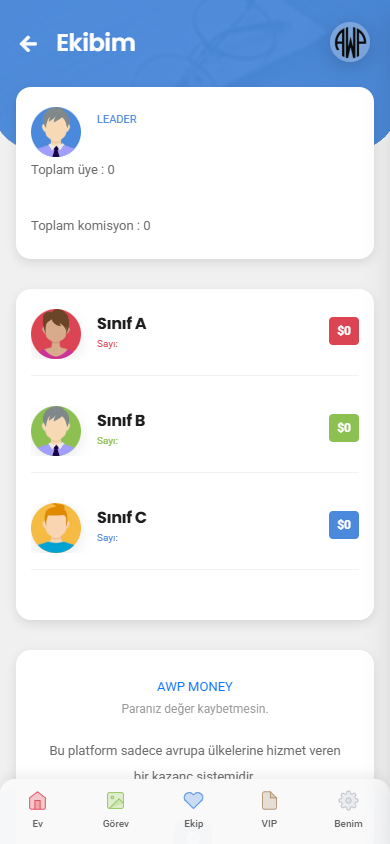Click the Toplam komisyon text

pos(91,226)
